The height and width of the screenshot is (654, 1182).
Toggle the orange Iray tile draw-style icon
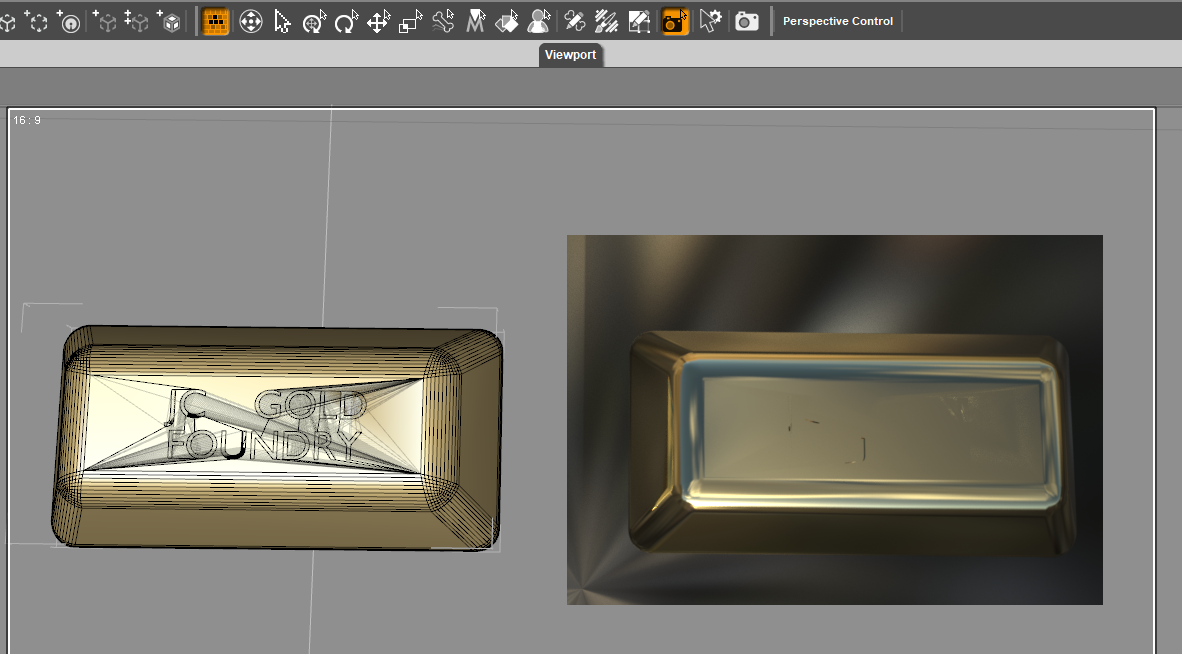tap(216, 22)
